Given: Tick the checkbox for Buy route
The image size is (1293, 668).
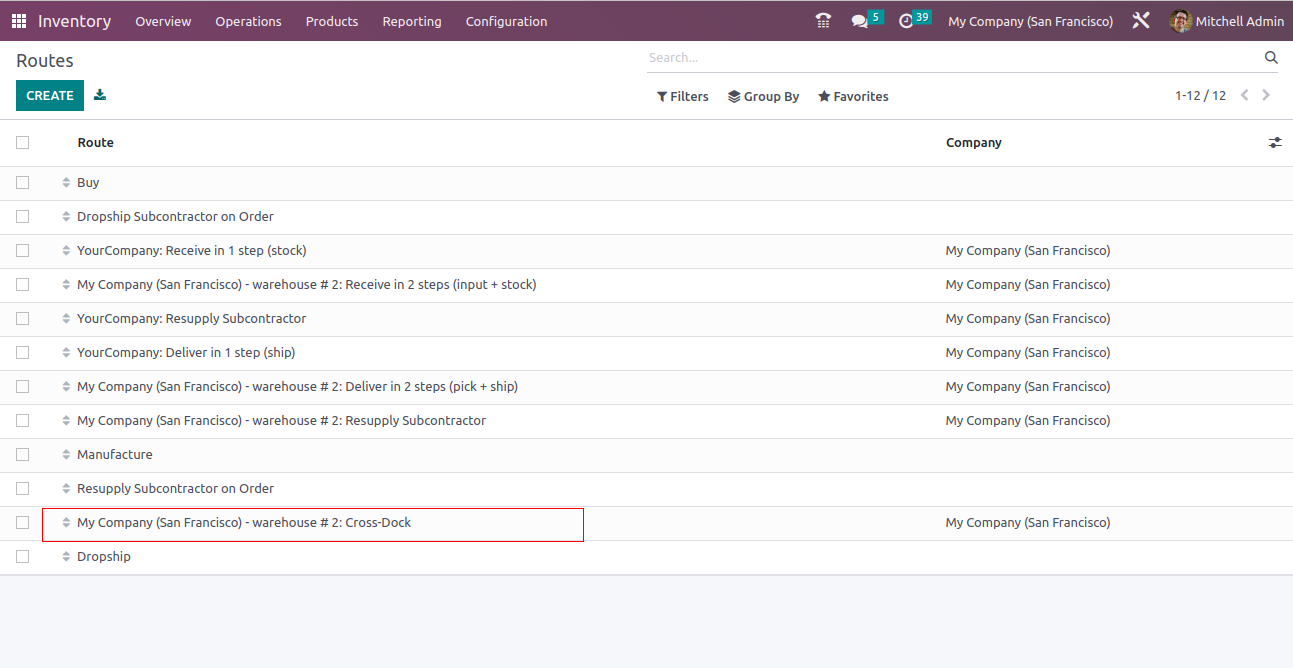Looking at the screenshot, I should (x=23, y=183).
